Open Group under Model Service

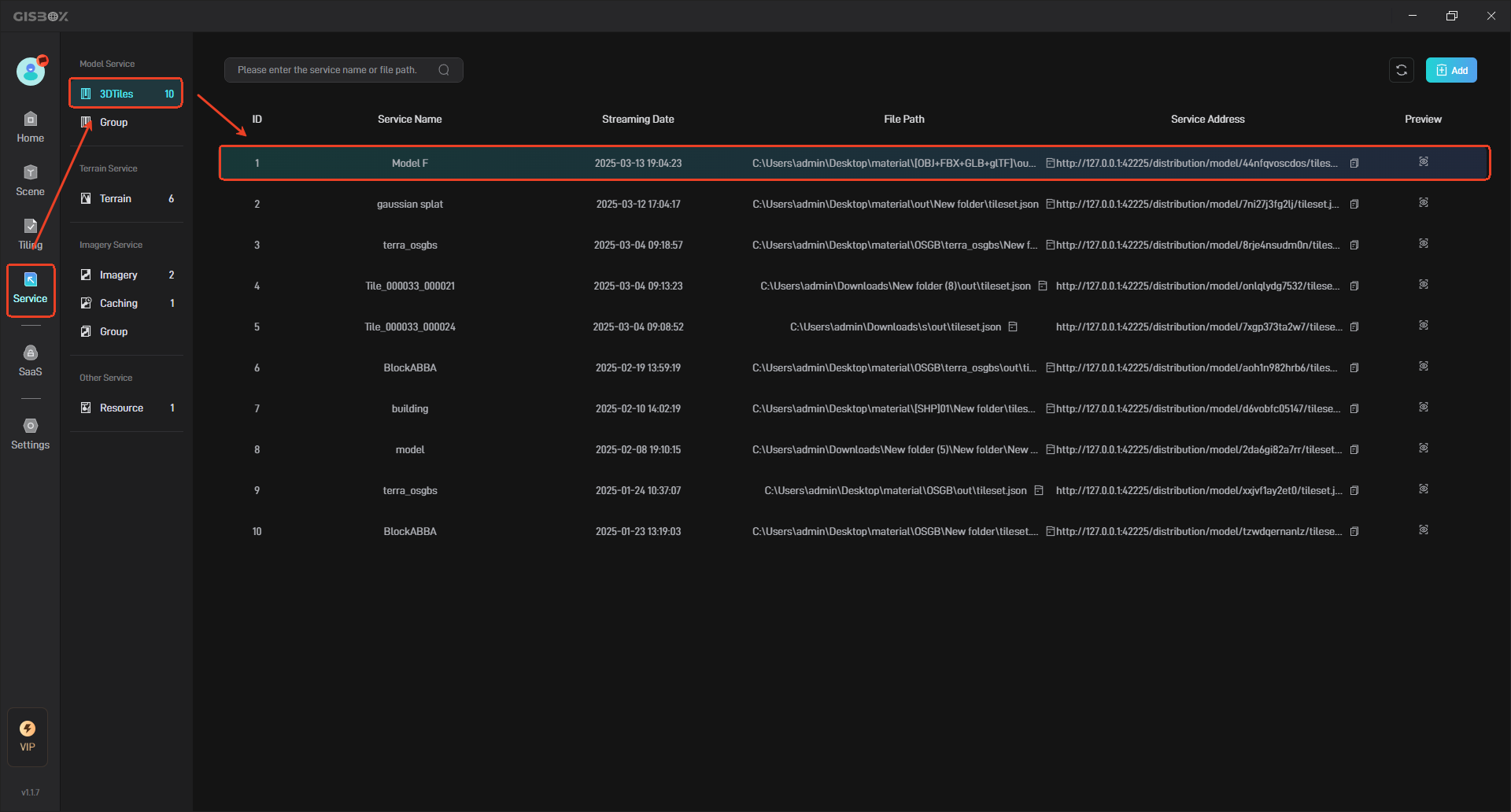point(126,122)
